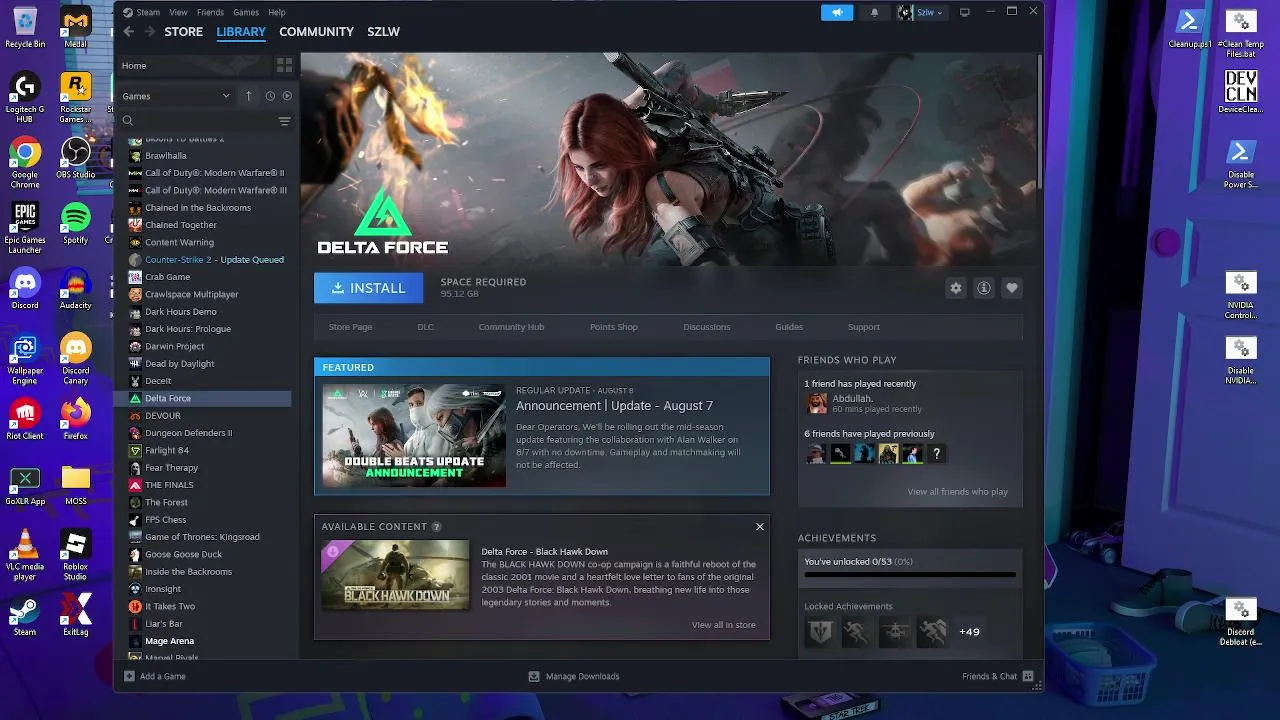This screenshot has width=1280, height=720.
Task: Click the library page vertical scrollbar
Action: pos(1039,120)
